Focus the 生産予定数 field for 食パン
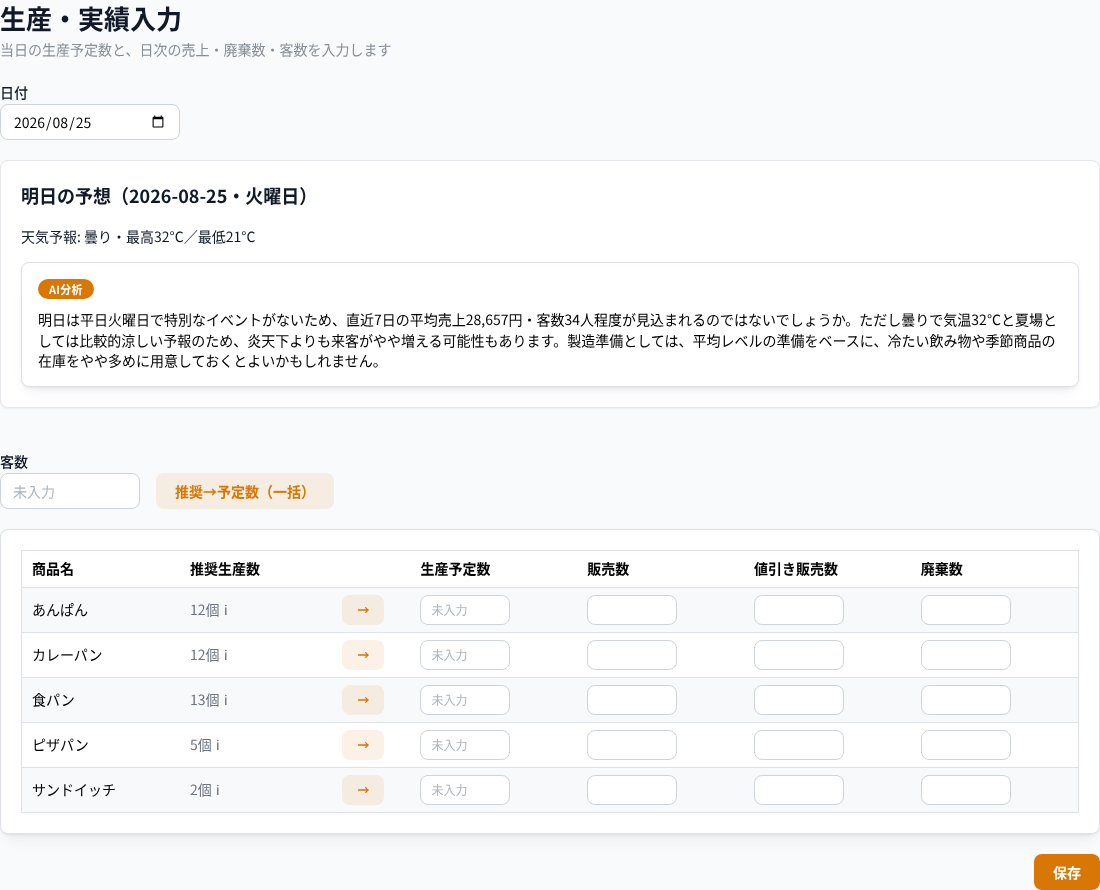The width and height of the screenshot is (1100, 890). tap(464, 700)
